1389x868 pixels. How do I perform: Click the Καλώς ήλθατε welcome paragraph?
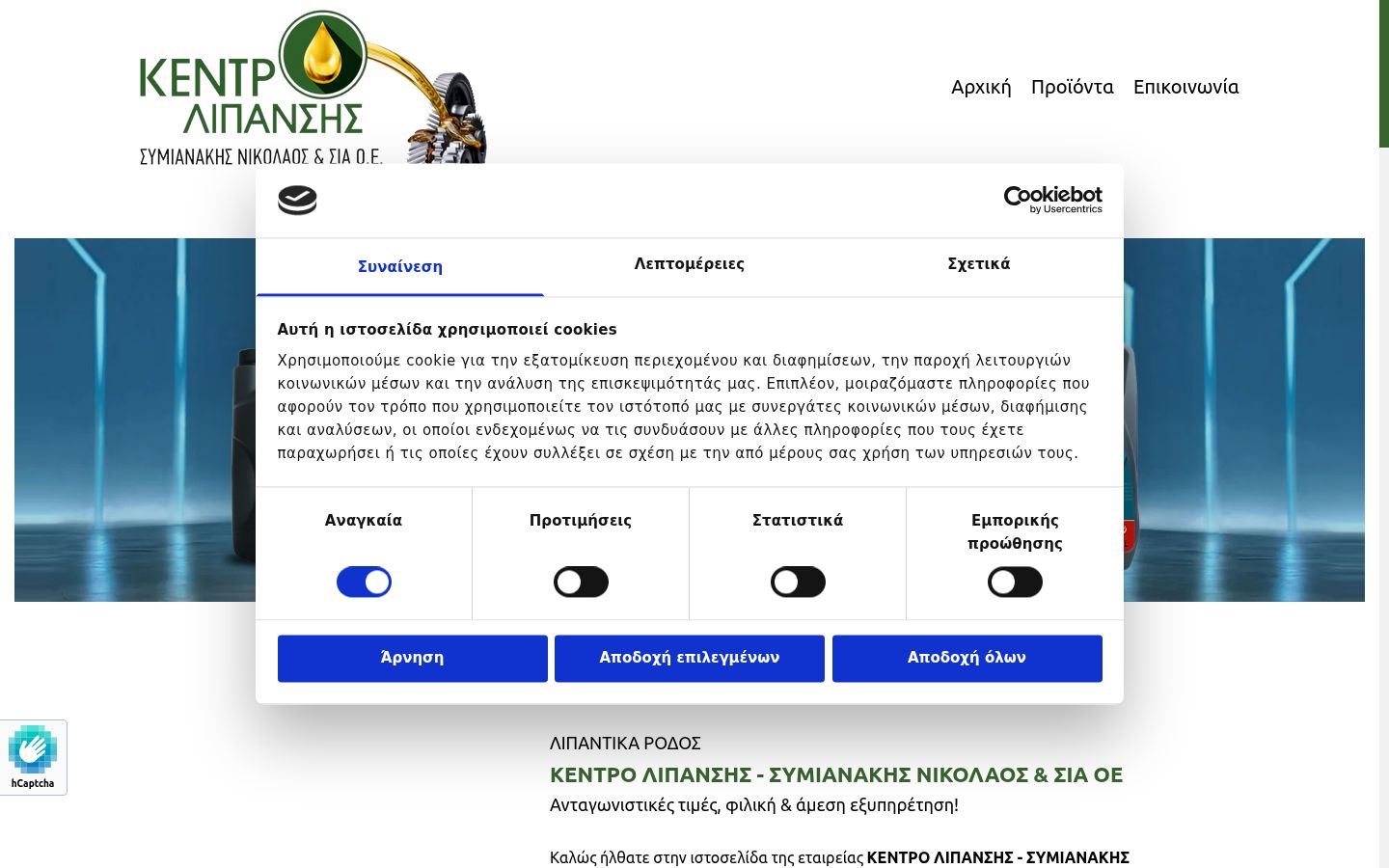coord(839,857)
